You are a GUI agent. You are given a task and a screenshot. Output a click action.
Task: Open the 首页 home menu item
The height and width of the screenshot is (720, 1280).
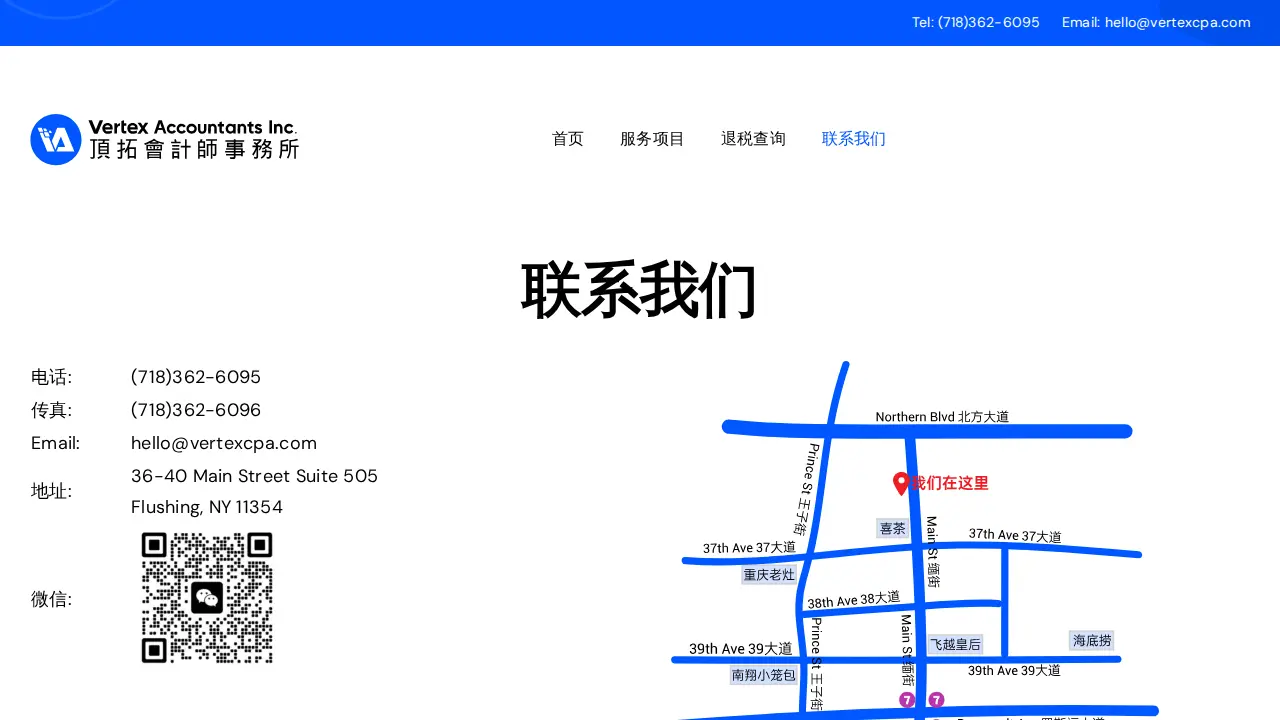(568, 139)
